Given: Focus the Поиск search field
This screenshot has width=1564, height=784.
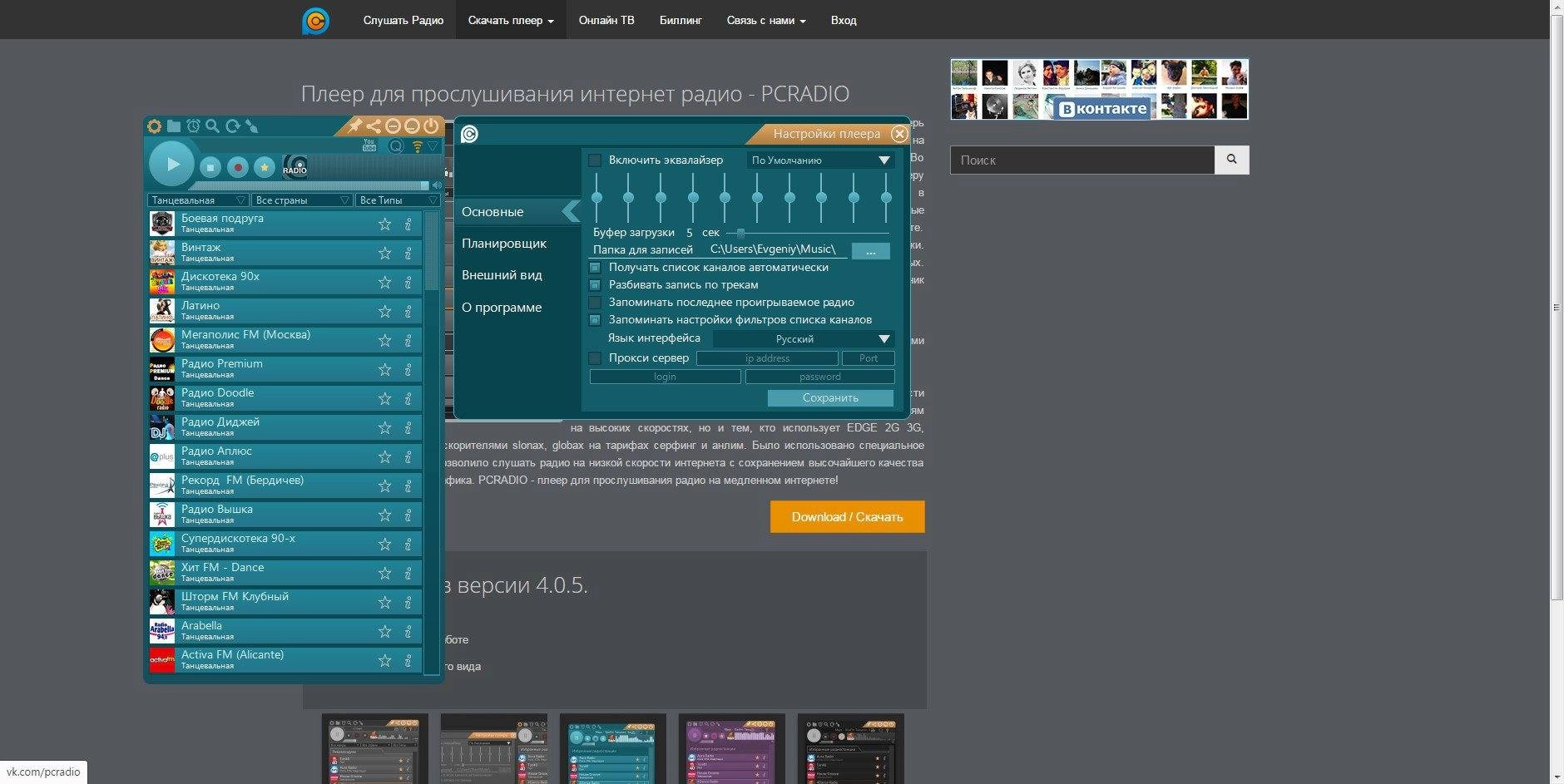Looking at the screenshot, I should (1082, 160).
